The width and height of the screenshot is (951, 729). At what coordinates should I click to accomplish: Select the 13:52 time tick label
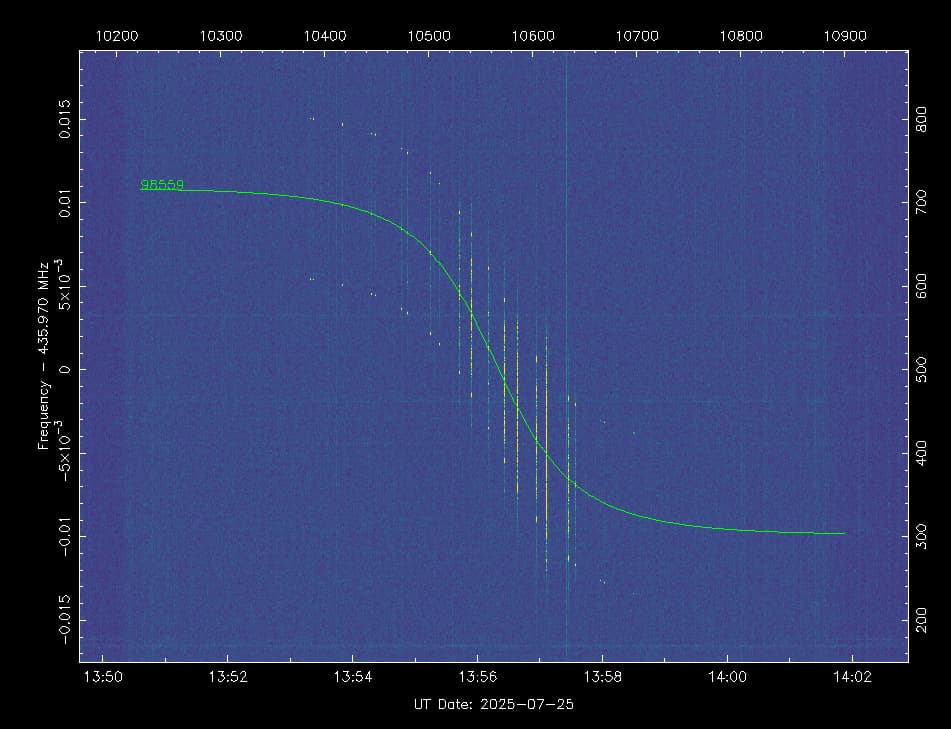pyautogui.click(x=228, y=677)
